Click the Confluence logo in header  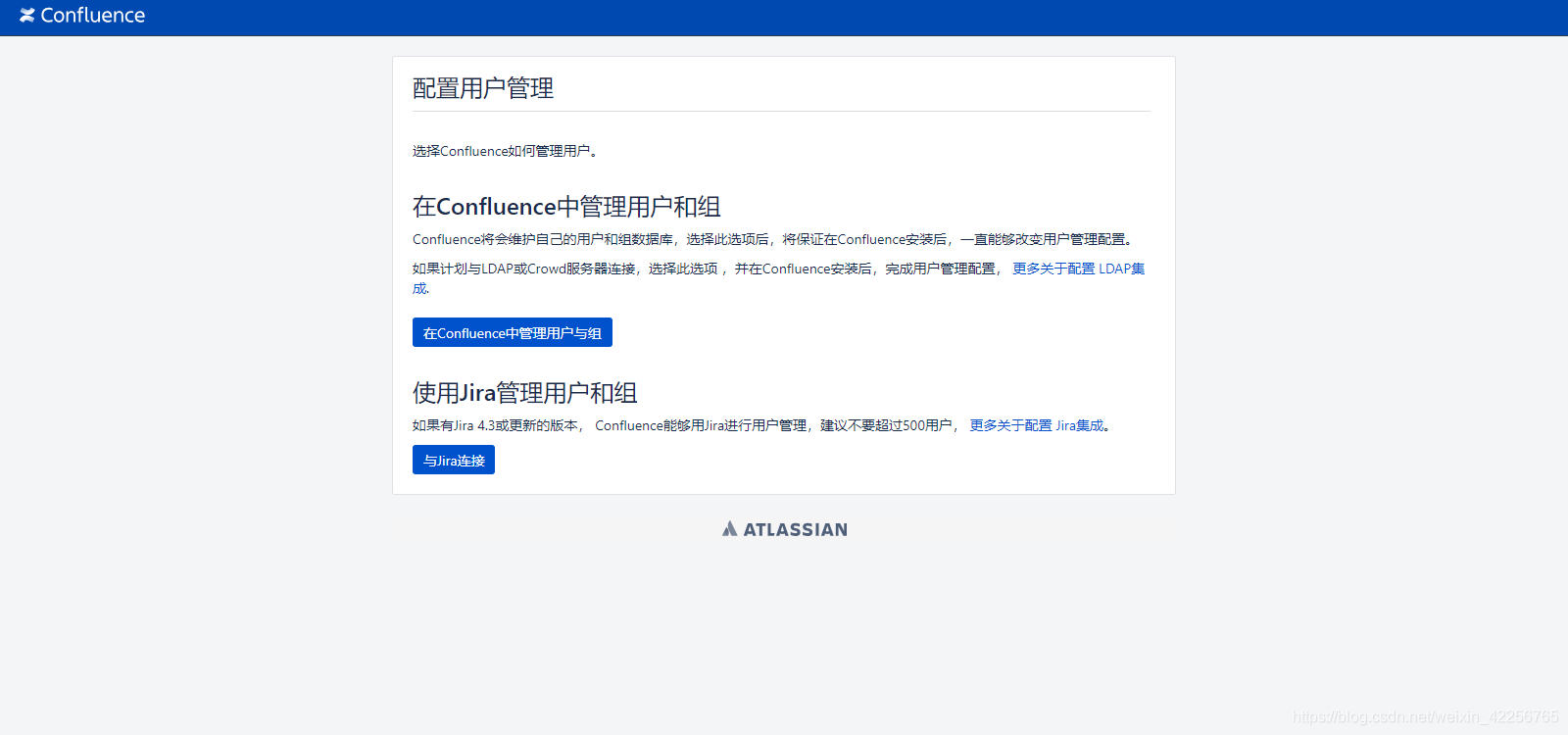[x=82, y=16]
